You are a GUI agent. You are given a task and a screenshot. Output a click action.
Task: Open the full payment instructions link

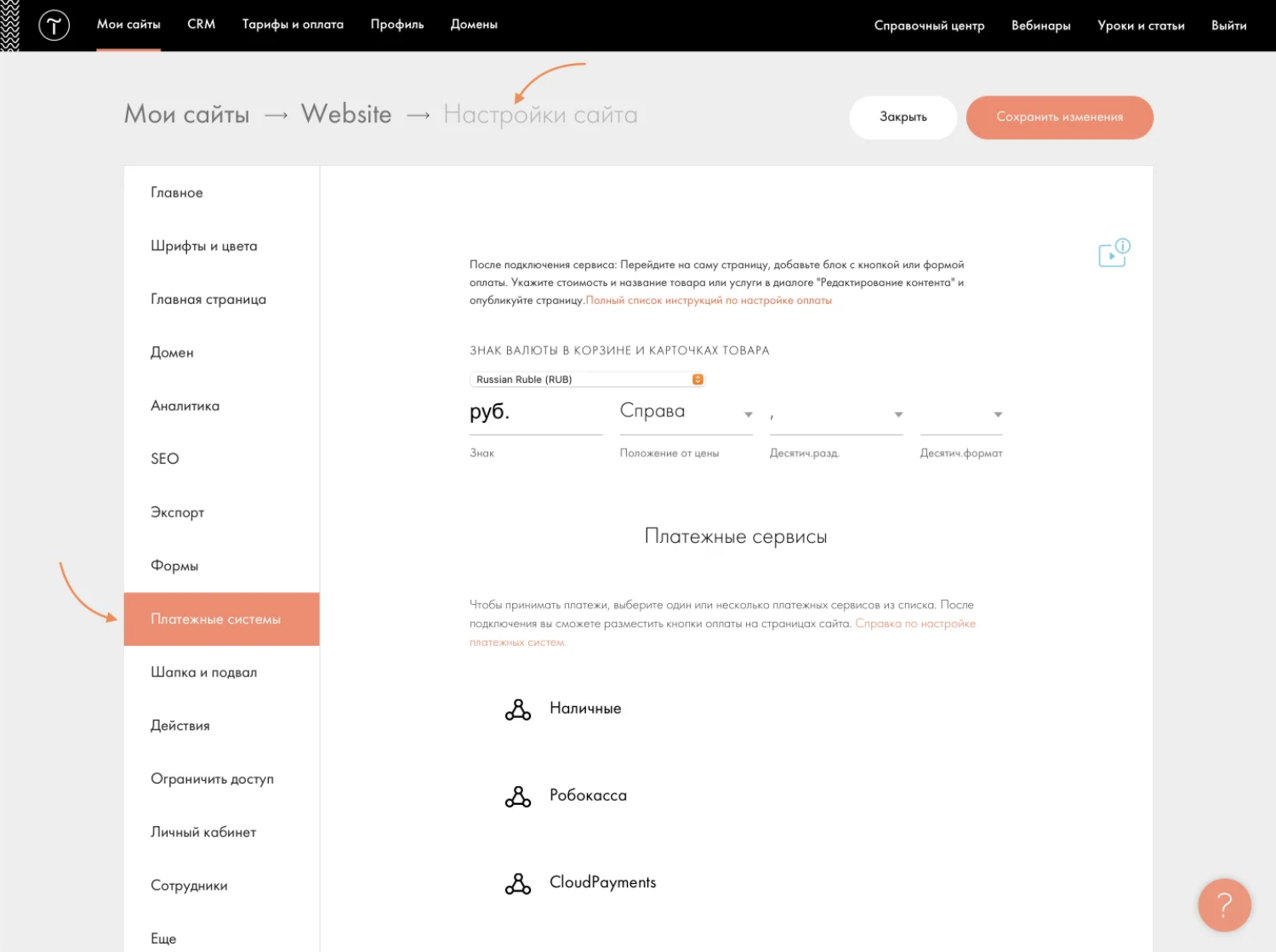coord(709,300)
